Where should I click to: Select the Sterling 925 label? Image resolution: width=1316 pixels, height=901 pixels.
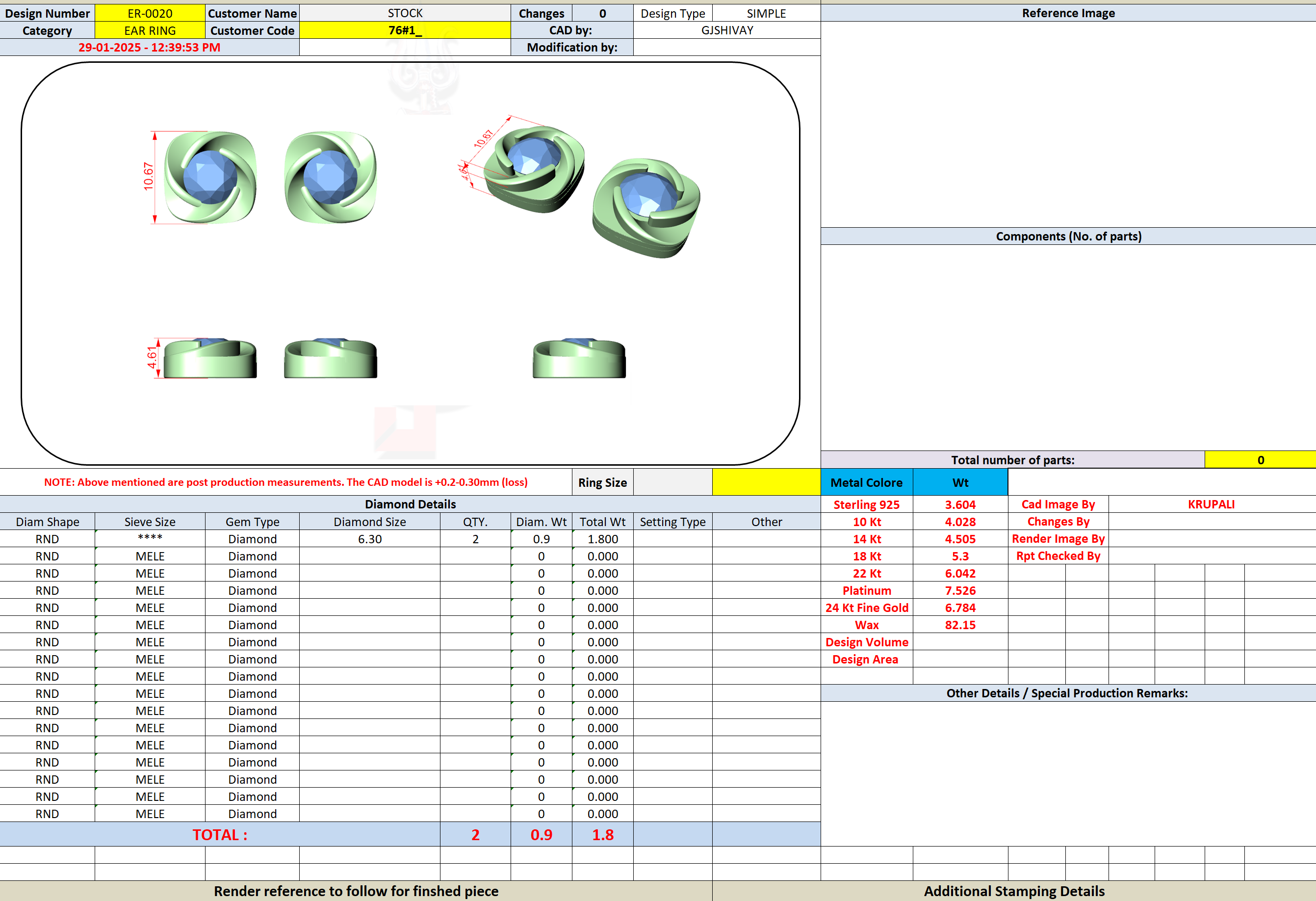pyautogui.click(x=866, y=504)
